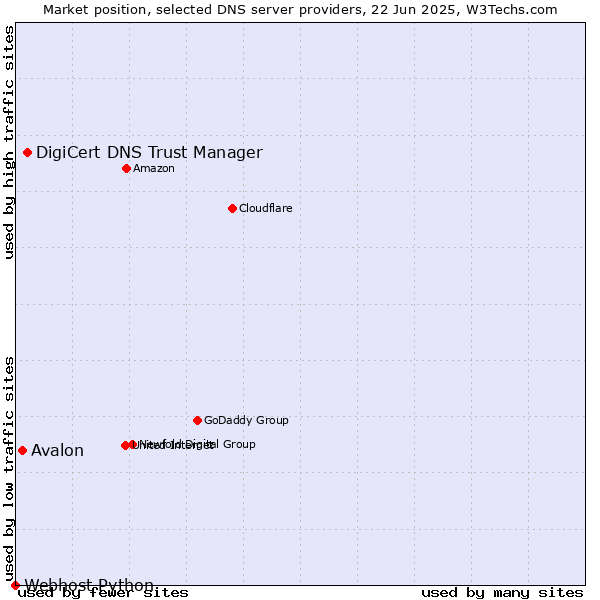Select the 'Amazon' label text
This screenshot has width=600, height=600.
click(153, 168)
